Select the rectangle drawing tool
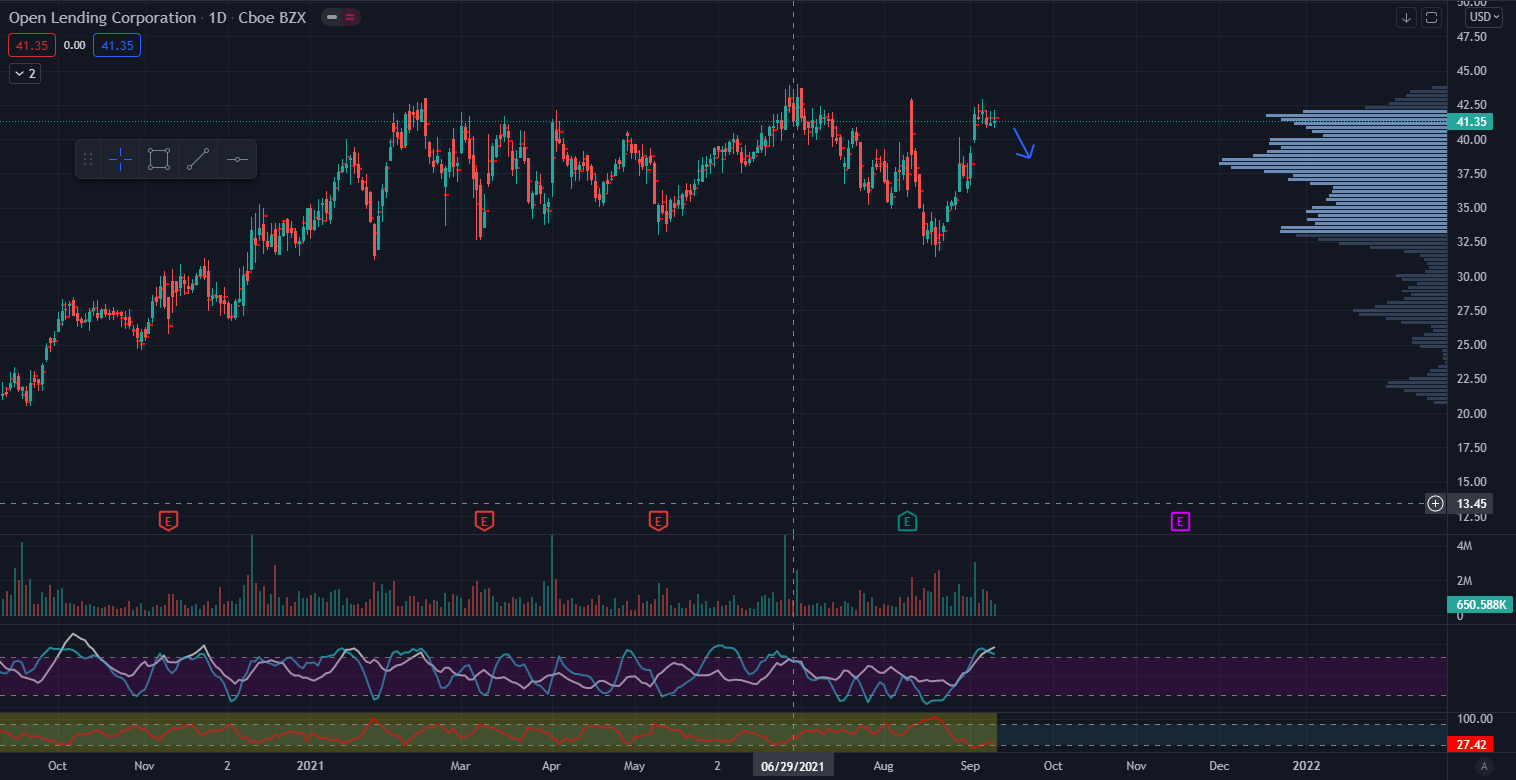 158,159
